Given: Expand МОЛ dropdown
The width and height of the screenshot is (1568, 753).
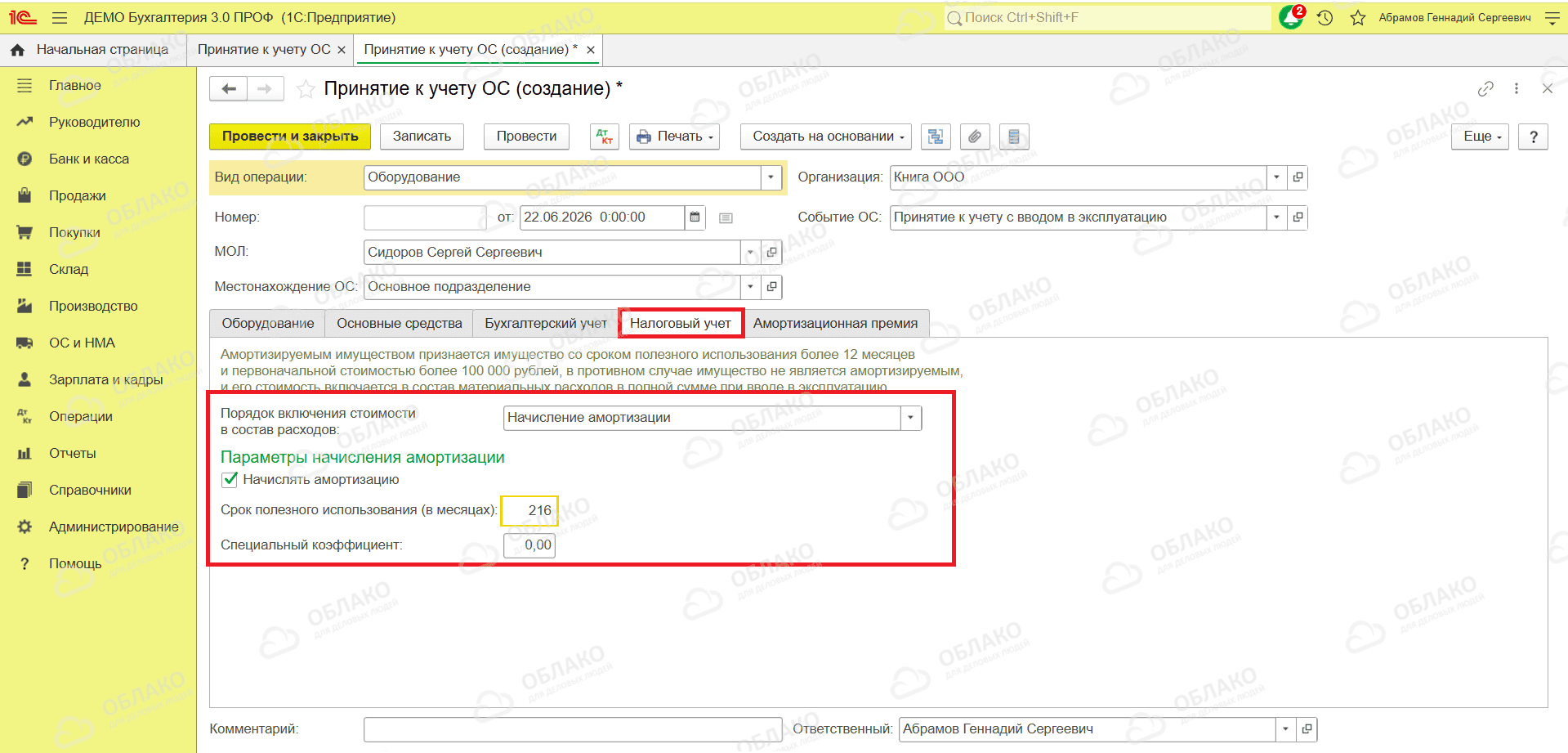Looking at the screenshot, I should [x=750, y=253].
